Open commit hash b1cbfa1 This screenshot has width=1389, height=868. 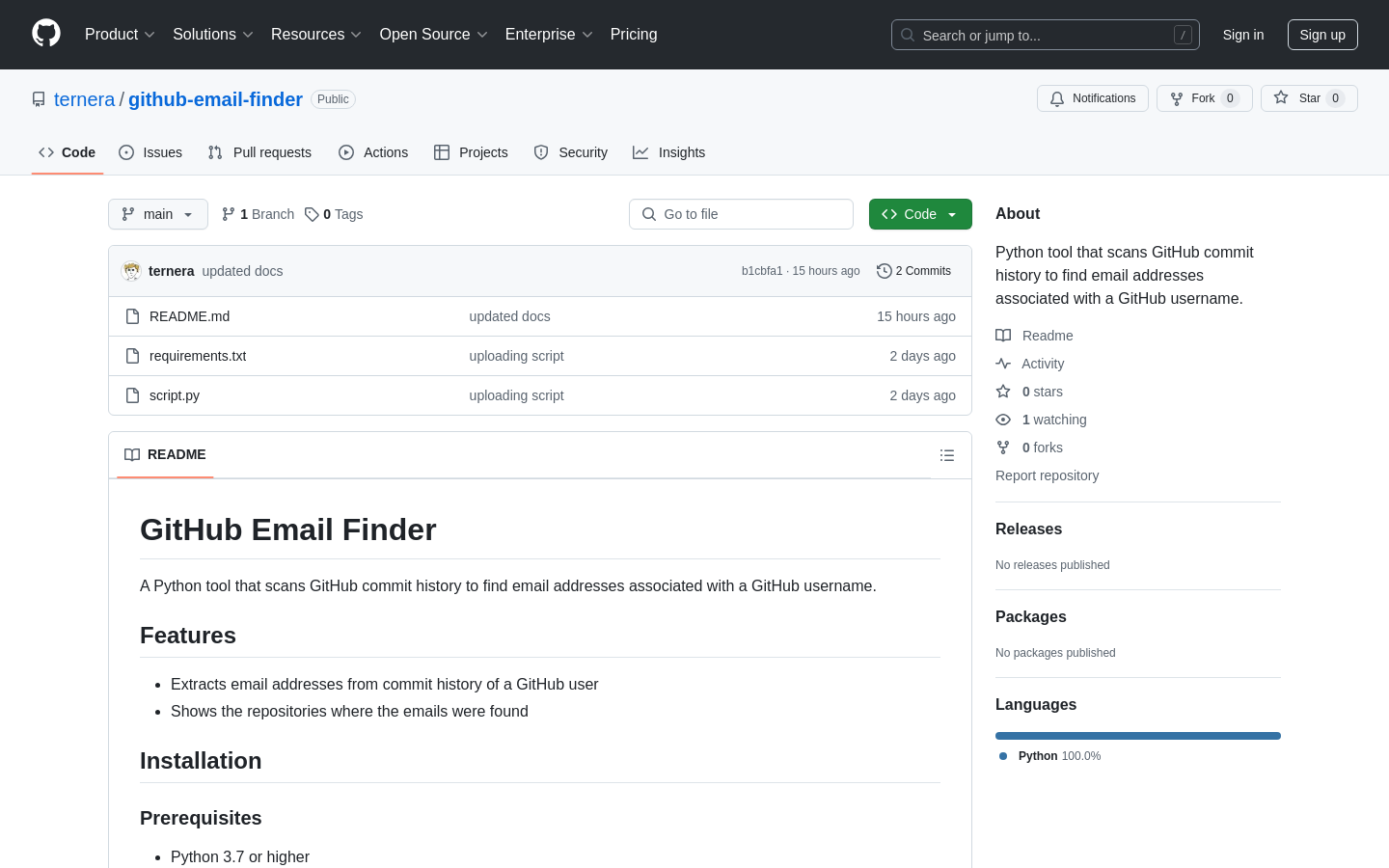762,271
